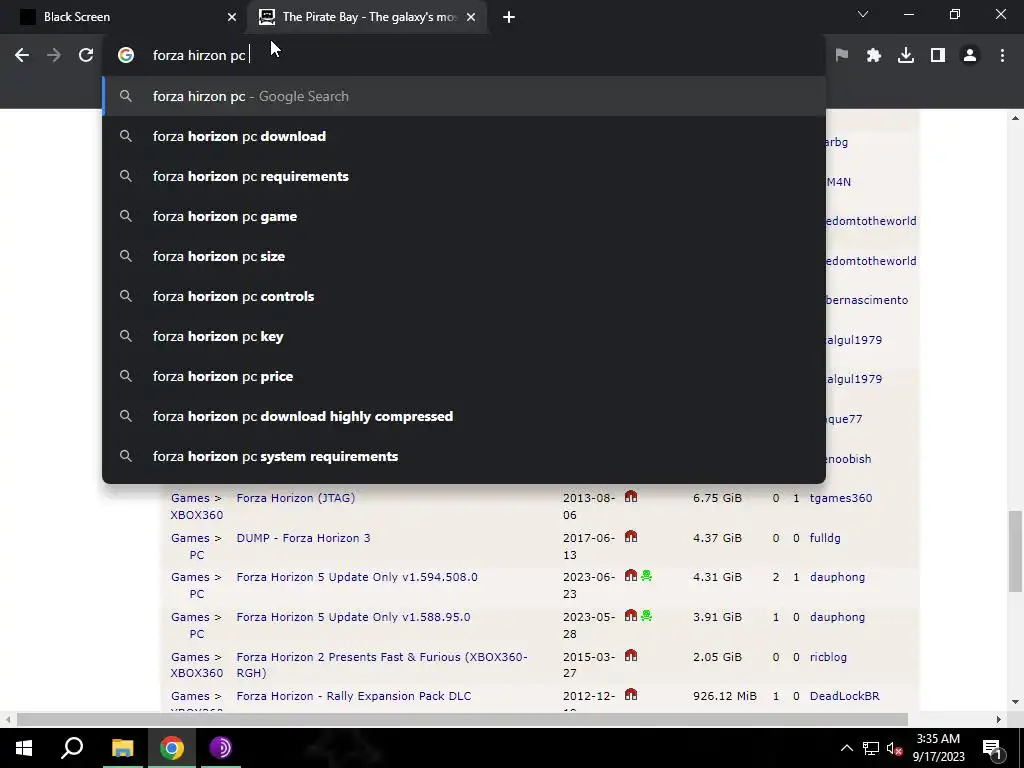Open Forza Horizon 2 Presents Fast & Furious link
The width and height of the screenshot is (1024, 768).
(x=382, y=665)
